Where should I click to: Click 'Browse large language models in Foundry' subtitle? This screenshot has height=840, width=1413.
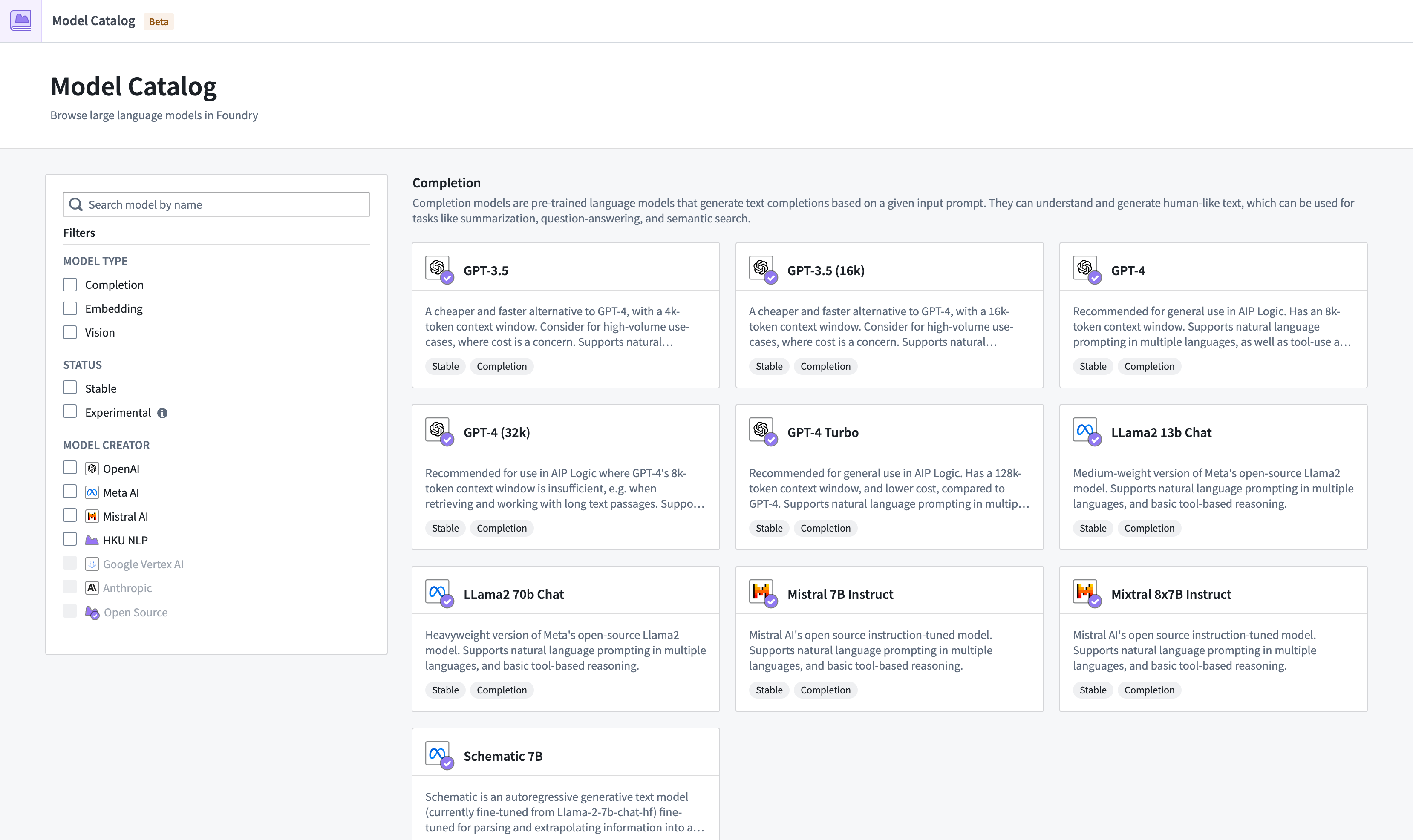(x=154, y=115)
